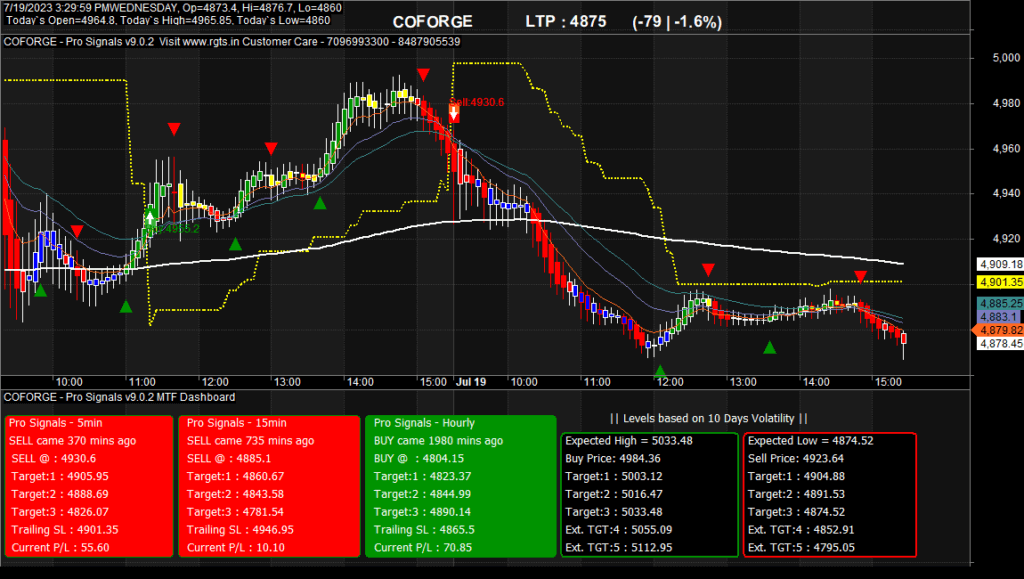The width and height of the screenshot is (1024, 579).
Task: Click the 'Jul 19' date marker on time axis
Action: 471,382
